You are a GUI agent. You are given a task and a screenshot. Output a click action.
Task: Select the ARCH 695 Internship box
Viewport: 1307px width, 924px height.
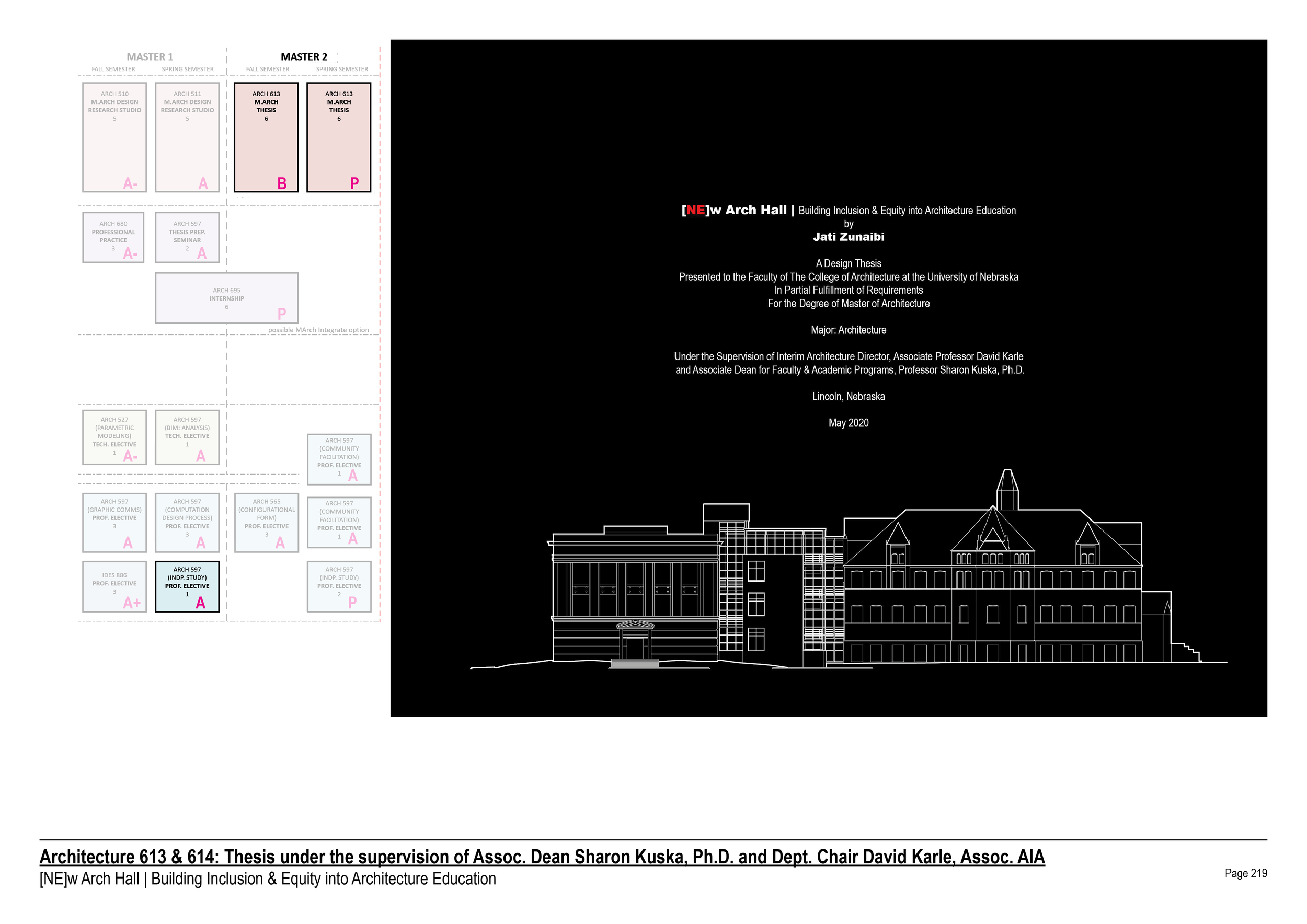click(x=226, y=298)
